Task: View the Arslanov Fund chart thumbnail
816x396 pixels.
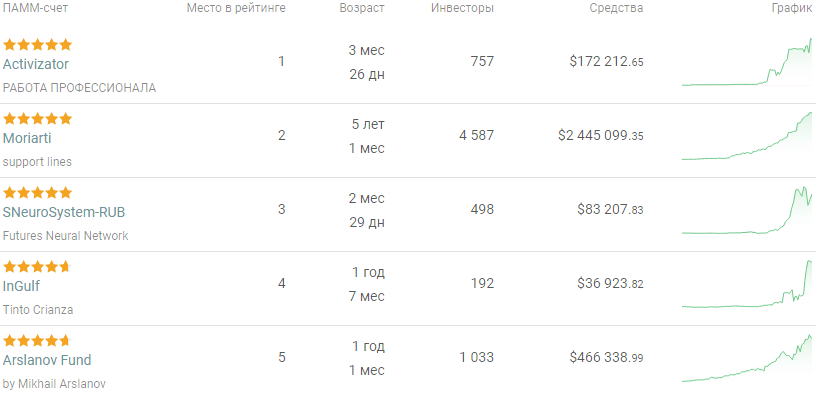Action: [747, 358]
